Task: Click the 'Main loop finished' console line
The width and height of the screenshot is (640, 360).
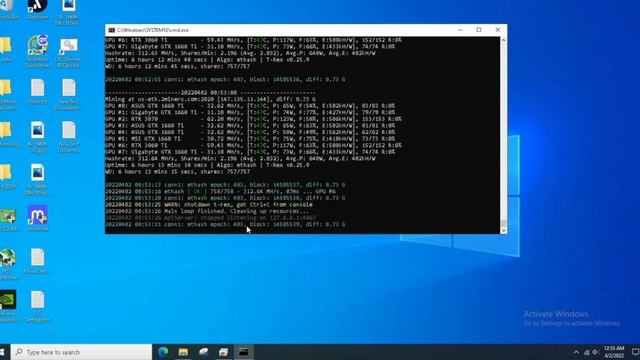Action: click(207, 211)
